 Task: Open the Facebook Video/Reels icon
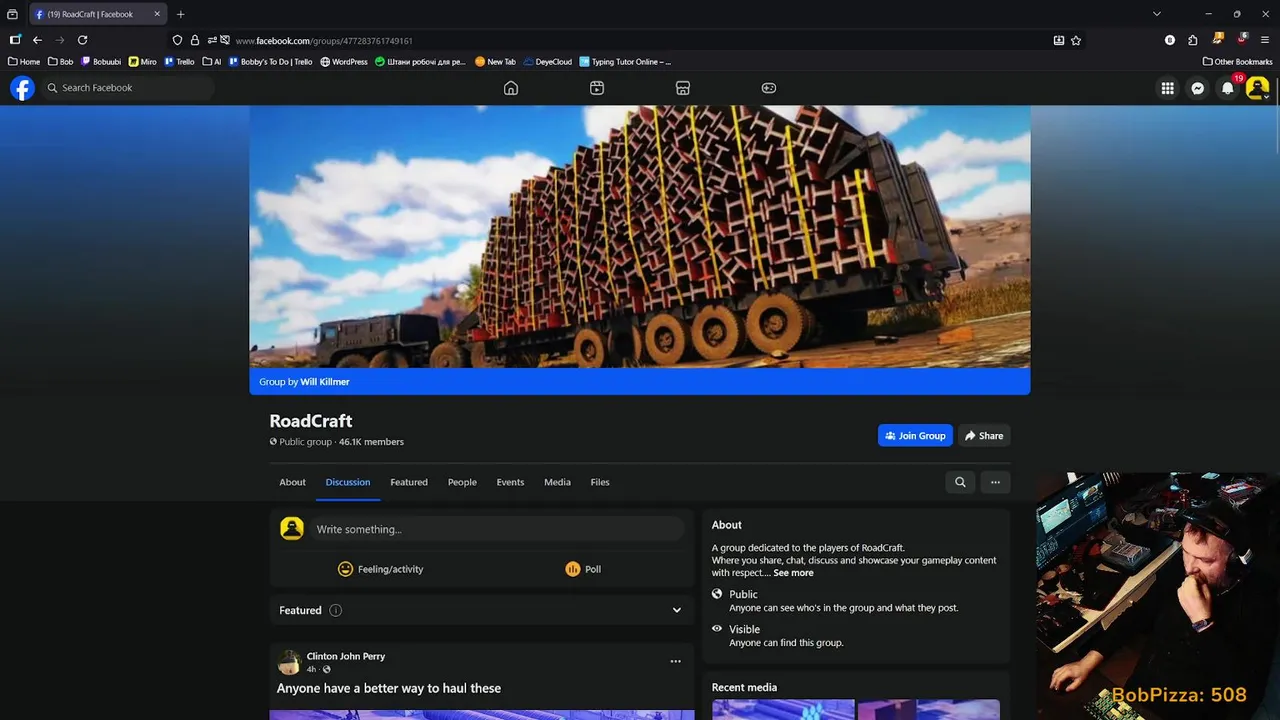597,88
